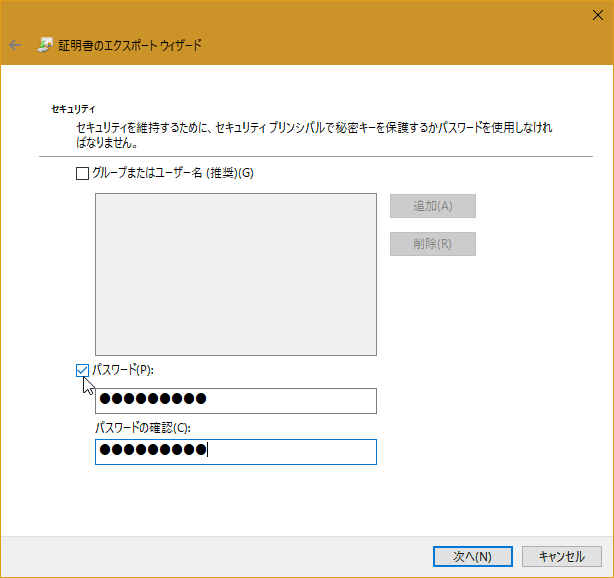
Task: Click the 証明書のエクスポート ウィザード title text
Action: point(130,45)
